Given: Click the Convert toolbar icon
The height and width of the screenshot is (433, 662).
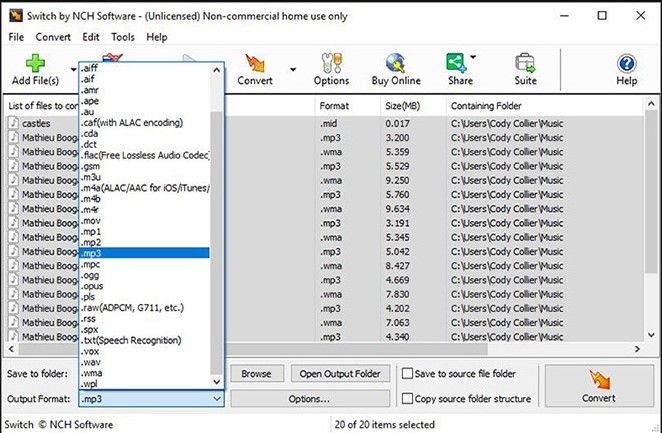Looking at the screenshot, I should (x=255, y=63).
